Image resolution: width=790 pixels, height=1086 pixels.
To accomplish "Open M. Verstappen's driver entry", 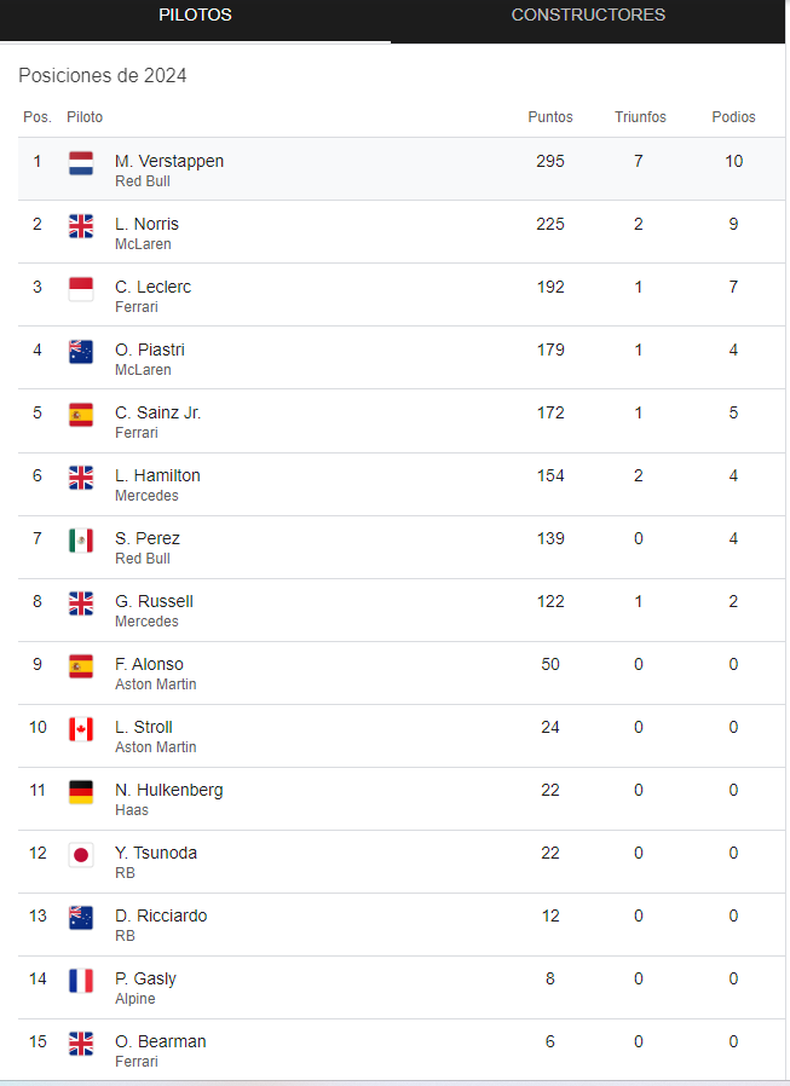I will tap(169, 161).
